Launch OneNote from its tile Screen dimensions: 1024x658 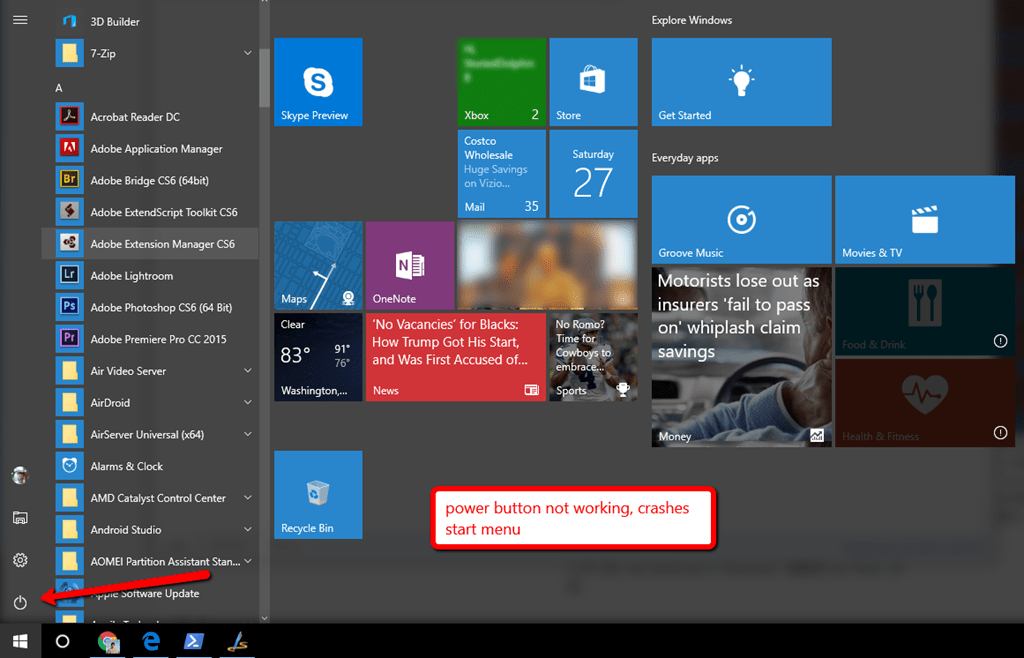coord(409,264)
